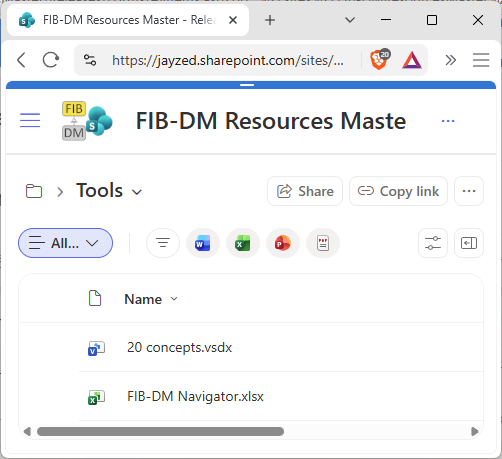This screenshot has width=502, height=459.
Task: Open the site header more options ellipsis
Action: [448, 121]
